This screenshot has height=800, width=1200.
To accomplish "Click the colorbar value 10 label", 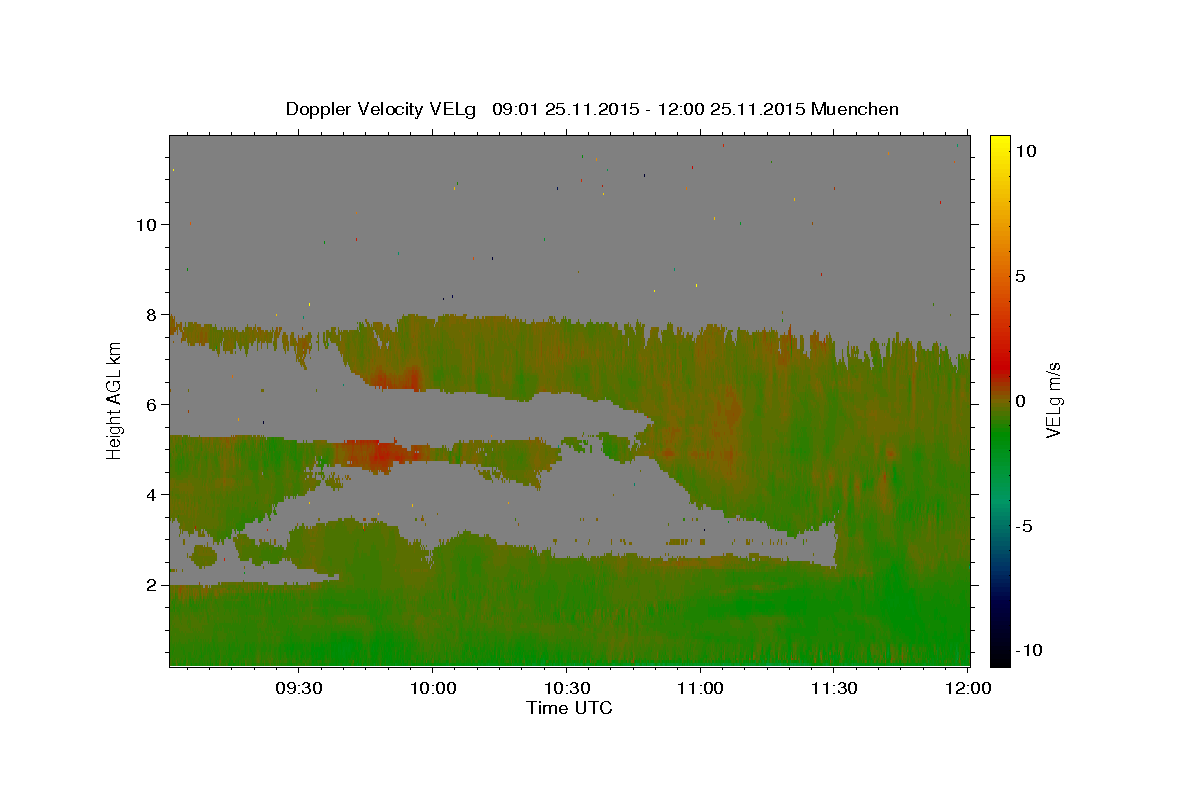I will click(x=1025, y=151).
